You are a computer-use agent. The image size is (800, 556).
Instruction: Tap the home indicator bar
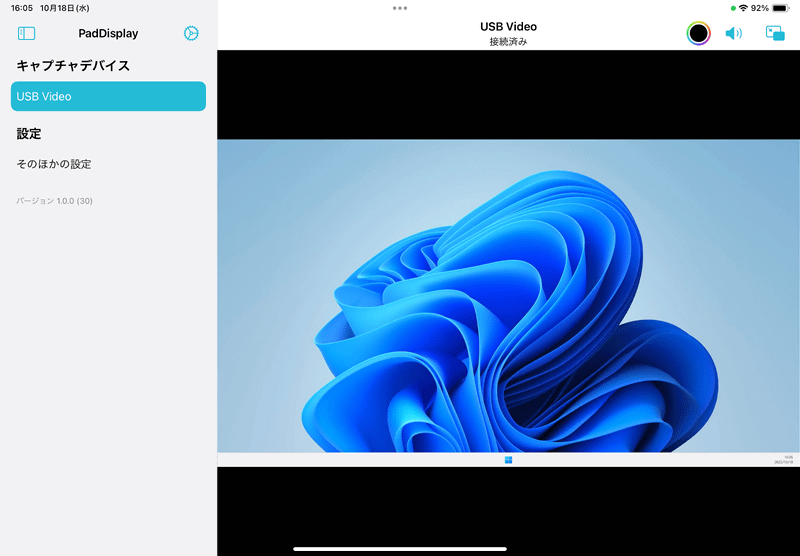(x=399, y=549)
